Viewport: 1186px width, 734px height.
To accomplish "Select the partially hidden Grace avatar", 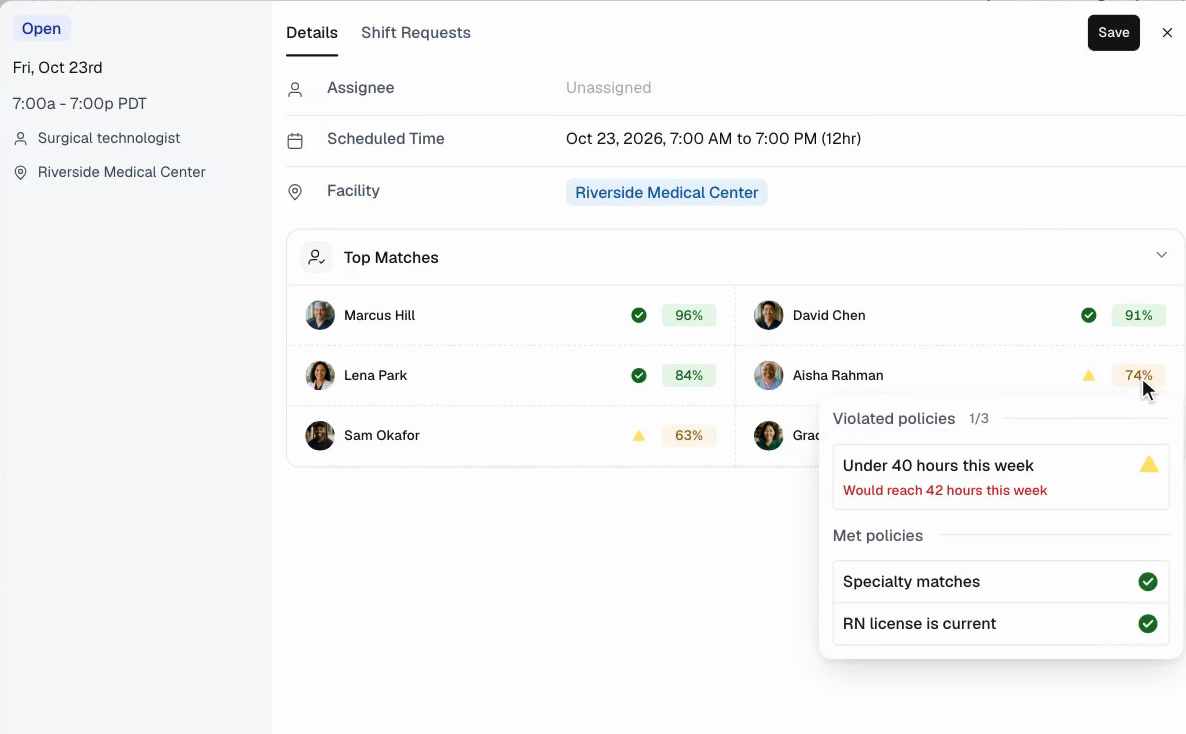I will click(768, 435).
